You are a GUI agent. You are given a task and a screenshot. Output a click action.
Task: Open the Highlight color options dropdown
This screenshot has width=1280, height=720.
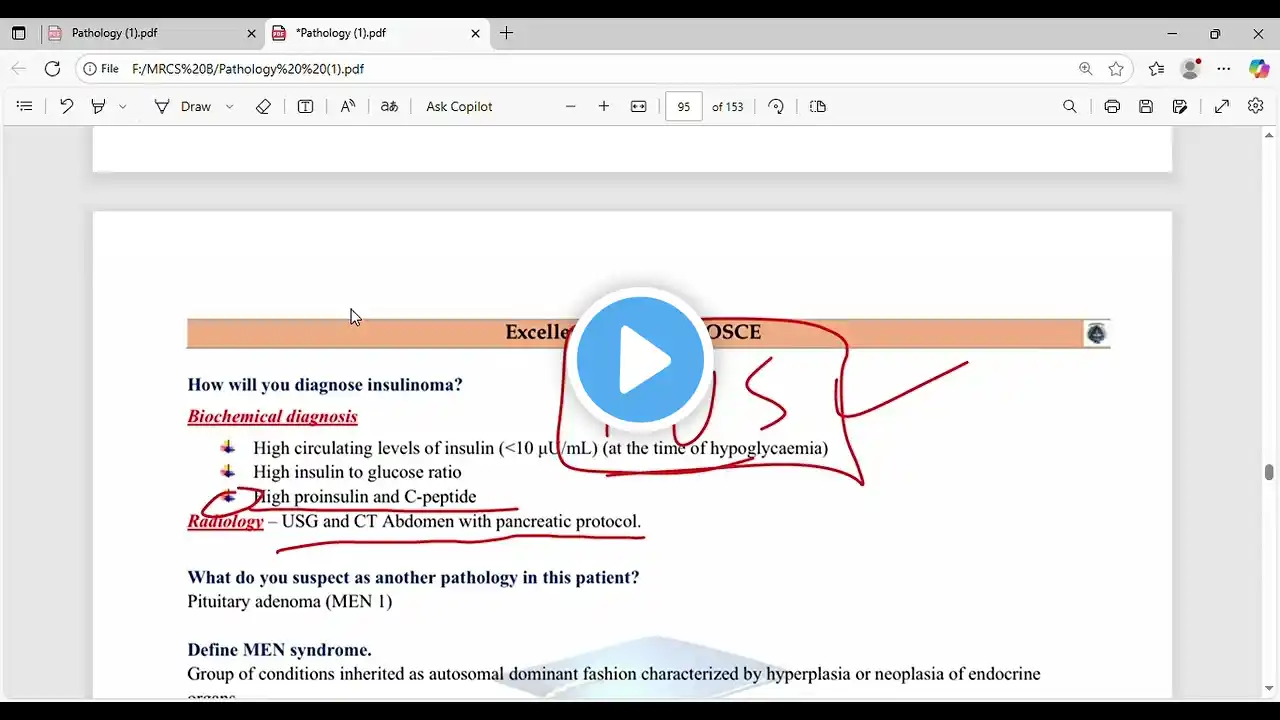[123, 106]
